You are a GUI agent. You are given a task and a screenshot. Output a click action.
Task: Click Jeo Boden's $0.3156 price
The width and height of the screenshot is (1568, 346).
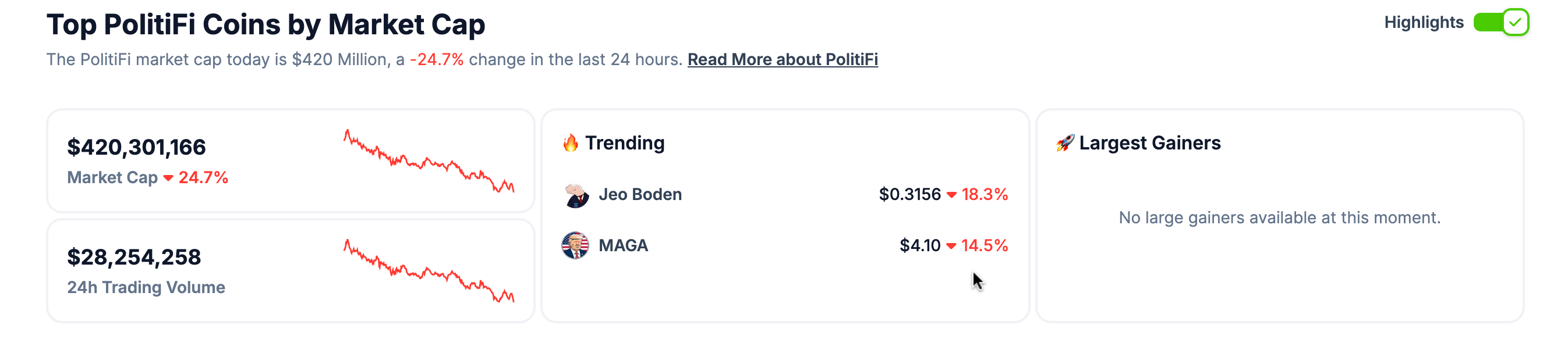pos(909,195)
